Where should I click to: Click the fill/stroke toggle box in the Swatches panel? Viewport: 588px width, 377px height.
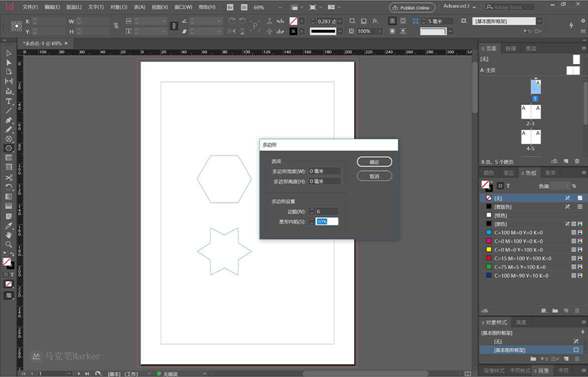coord(487,185)
